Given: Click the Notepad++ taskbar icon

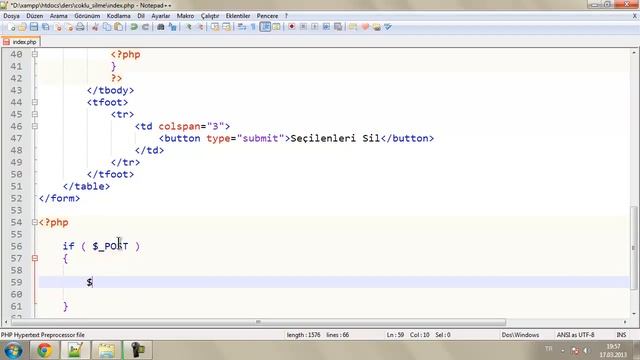Looking at the screenshot, I should click(x=76, y=350).
